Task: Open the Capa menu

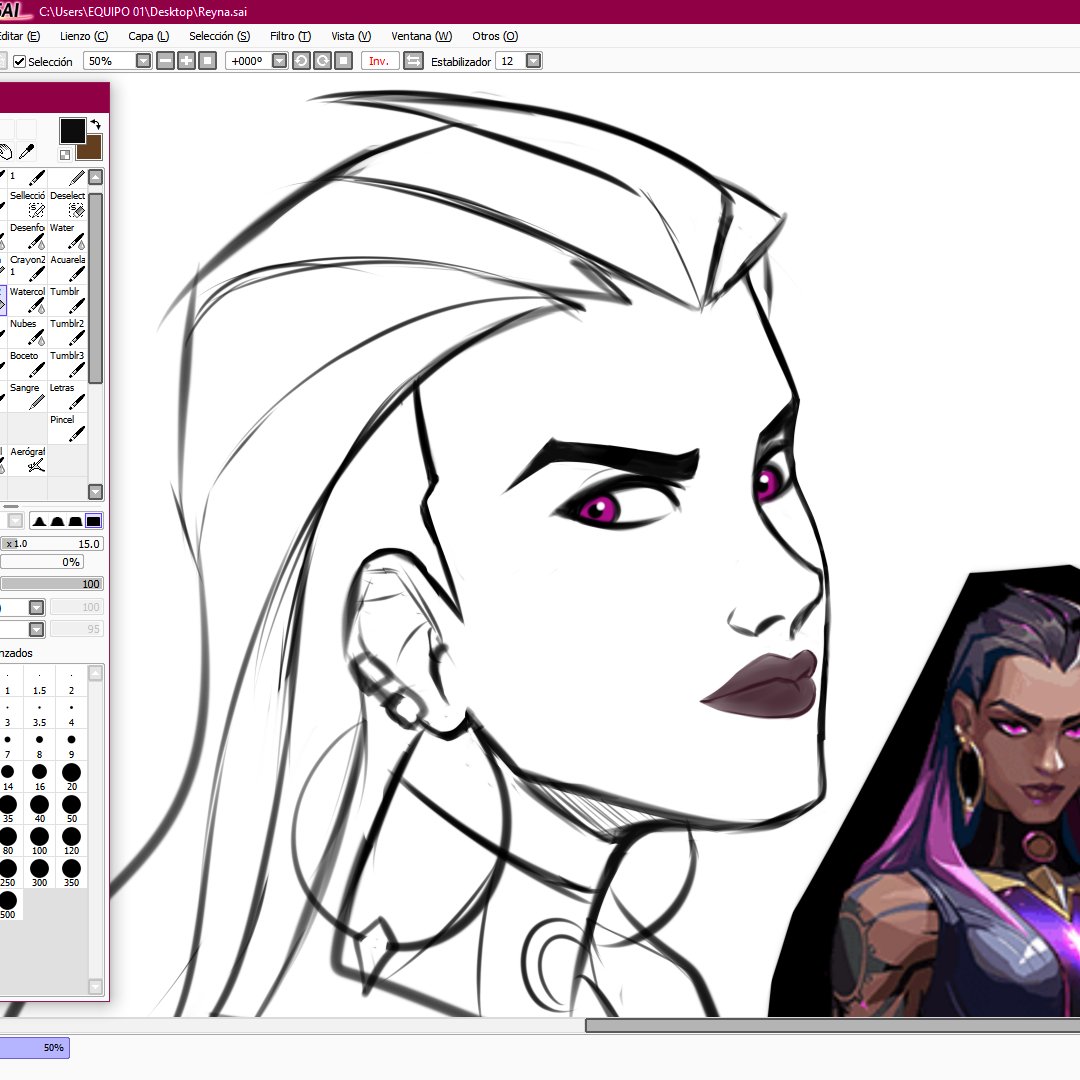Action: (x=149, y=36)
